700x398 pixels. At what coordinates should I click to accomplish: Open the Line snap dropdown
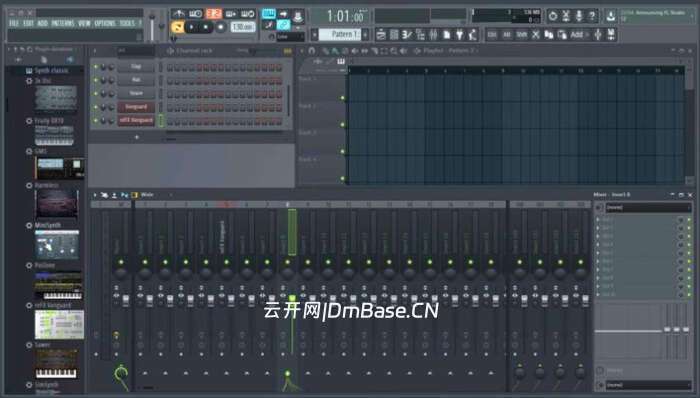tap(290, 37)
